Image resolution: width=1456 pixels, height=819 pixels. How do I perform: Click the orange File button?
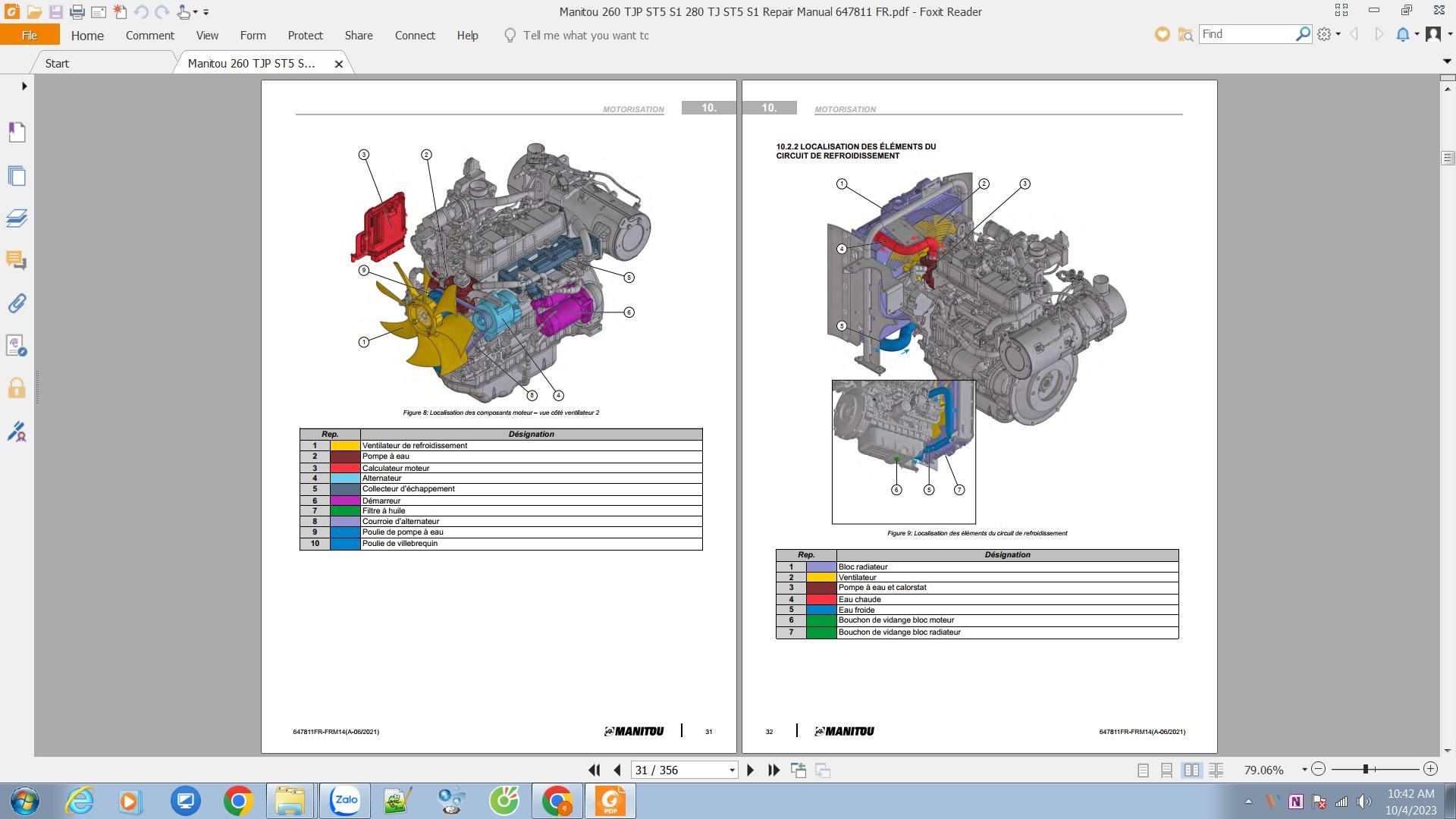tap(30, 36)
